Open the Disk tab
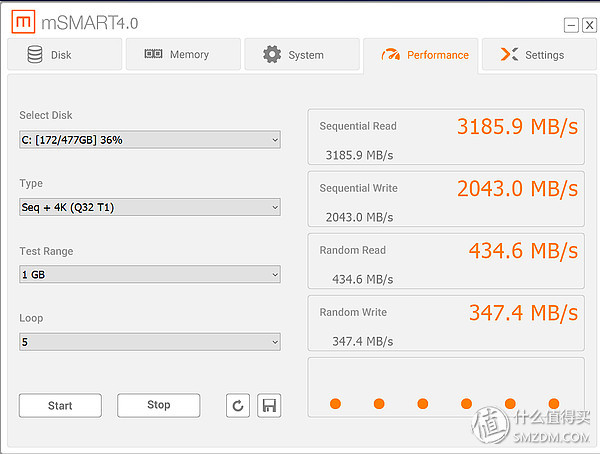The width and height of the screenshot is (600, 454). [x=65, y=54]
